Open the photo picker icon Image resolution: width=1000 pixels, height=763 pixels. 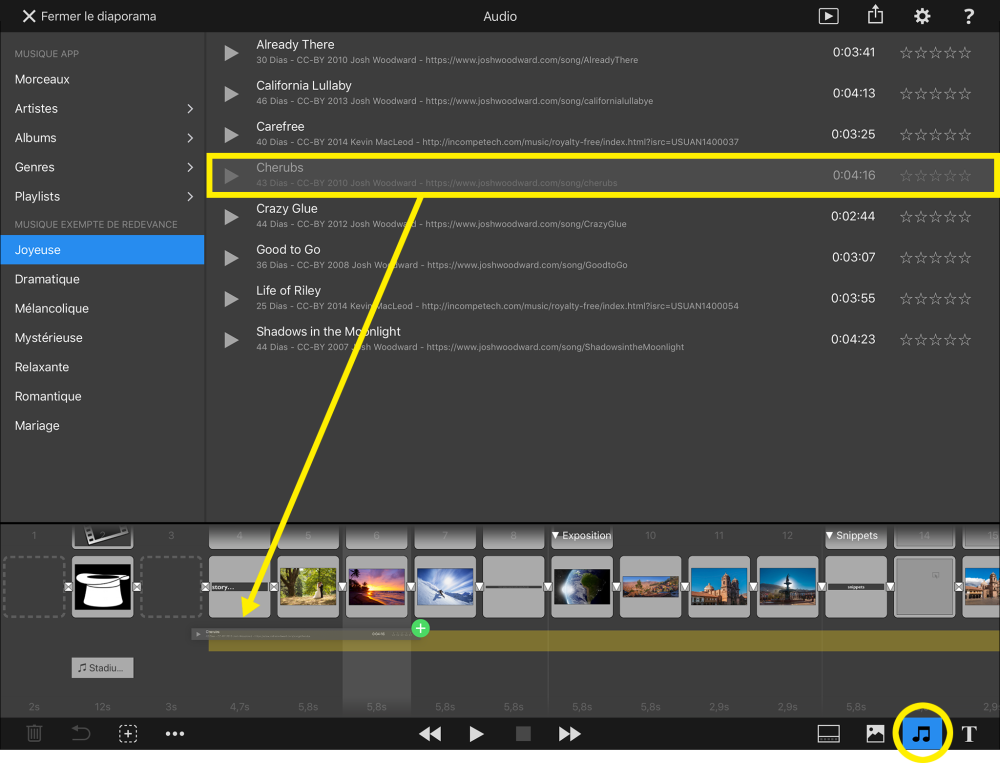click(x=875, y=734)
